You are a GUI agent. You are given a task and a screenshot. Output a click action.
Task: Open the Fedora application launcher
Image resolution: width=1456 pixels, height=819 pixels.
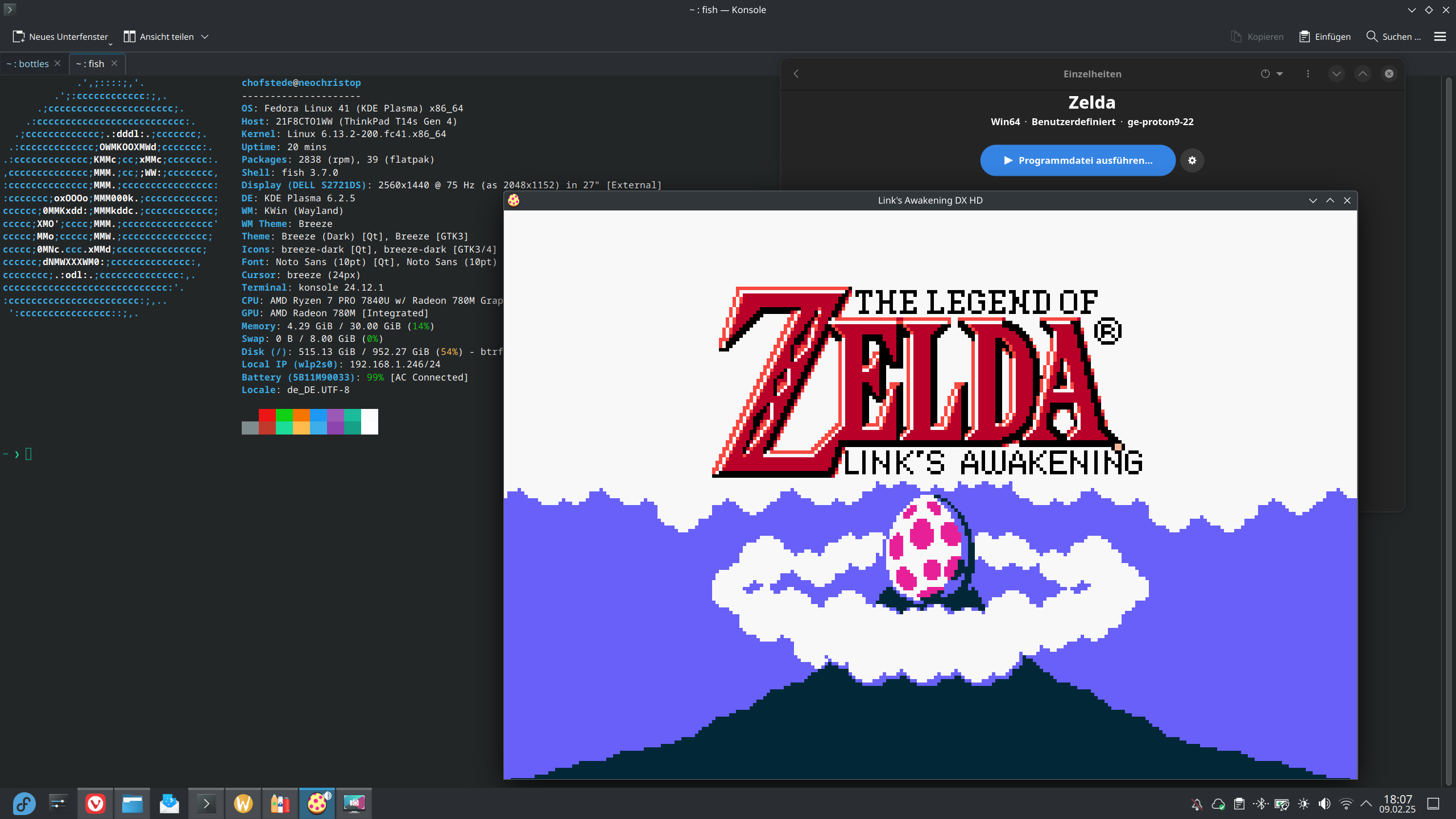[24, 803]
